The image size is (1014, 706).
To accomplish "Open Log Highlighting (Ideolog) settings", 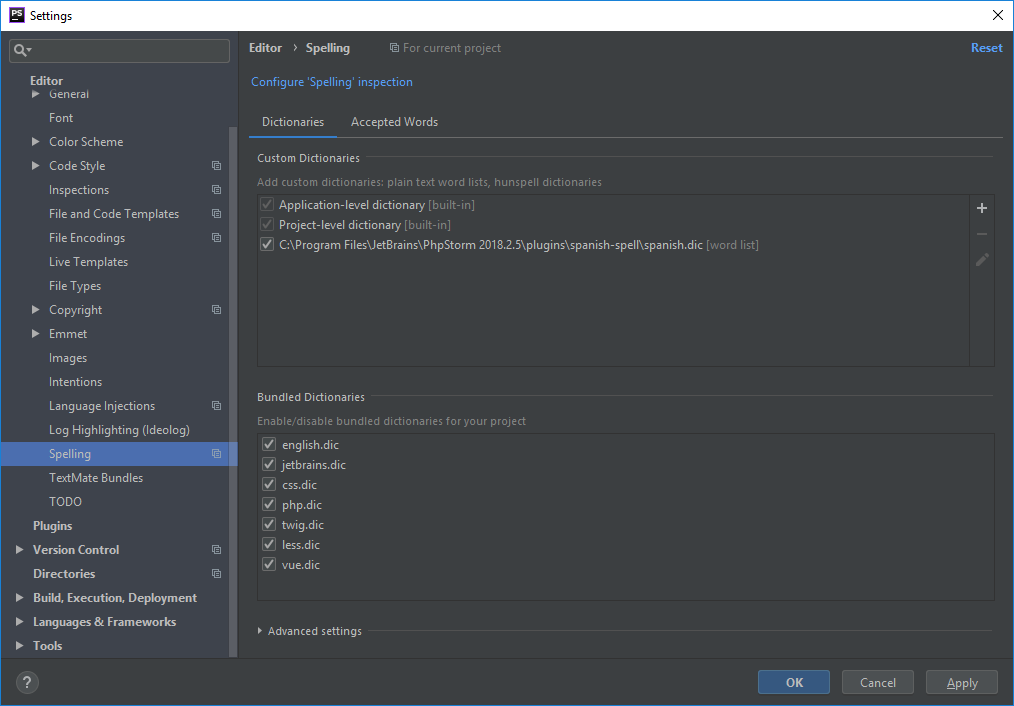I will point(119,430).
